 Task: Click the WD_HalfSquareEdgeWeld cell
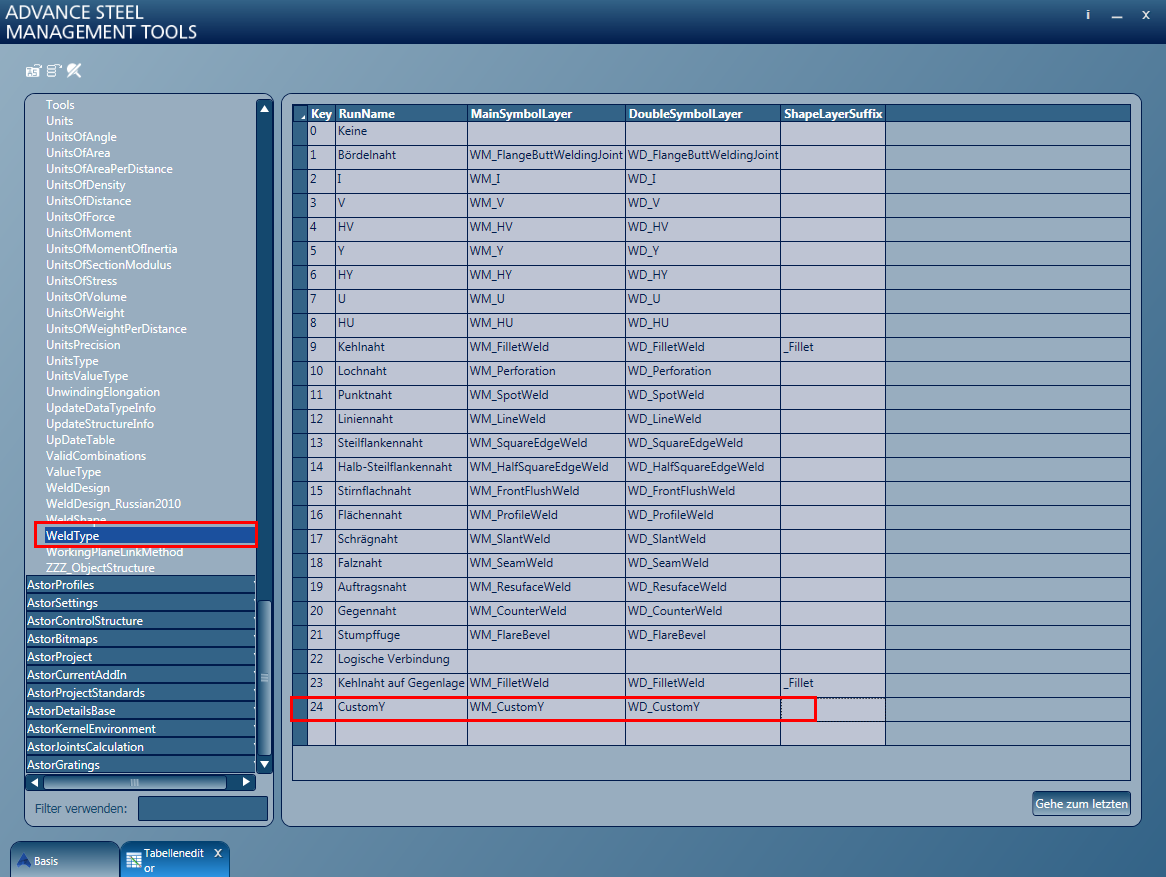(703, 467)
